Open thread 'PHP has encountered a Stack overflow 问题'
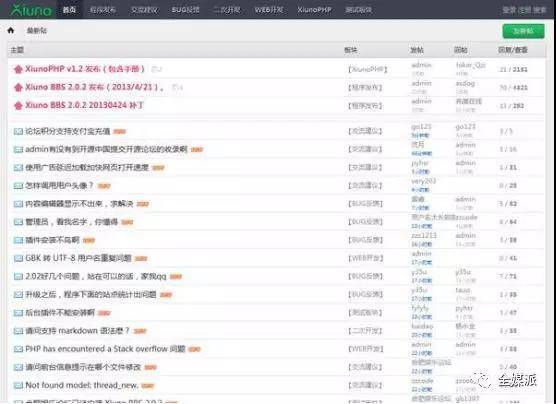This screenshot has height=404, width=556. pyautogui.click(x=105, y=349)
